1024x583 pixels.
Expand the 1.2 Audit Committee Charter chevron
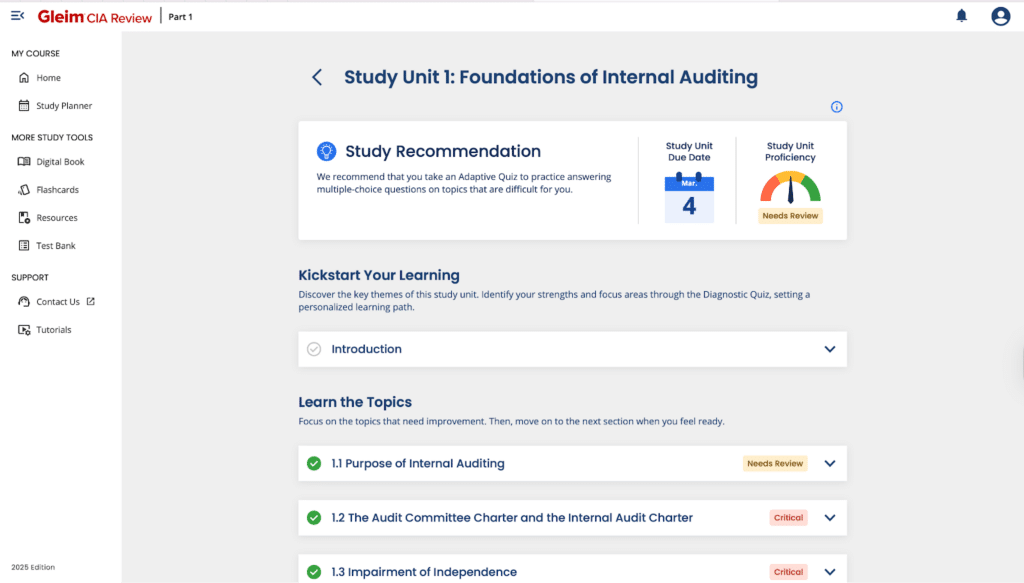(x=829, y=518)
